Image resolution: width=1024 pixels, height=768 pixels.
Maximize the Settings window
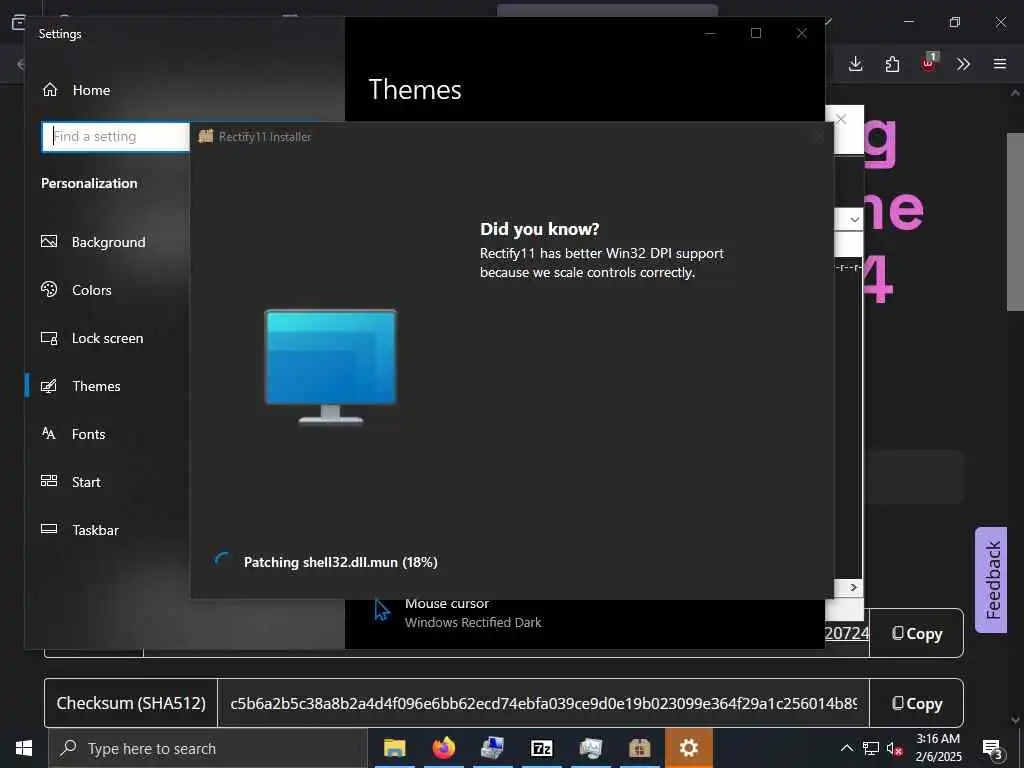coord(756,33)
